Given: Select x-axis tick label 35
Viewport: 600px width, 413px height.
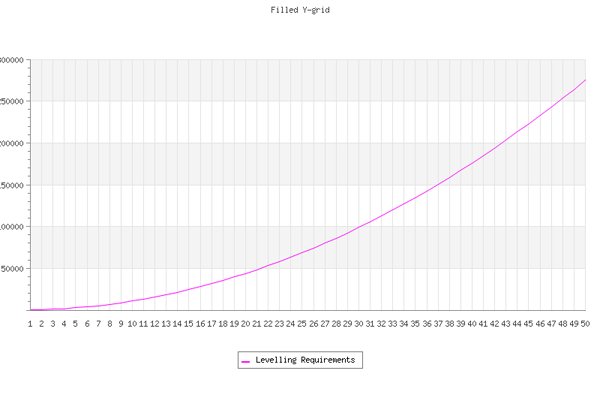Looking at the screenshot, I should click(x=415, y=324).
